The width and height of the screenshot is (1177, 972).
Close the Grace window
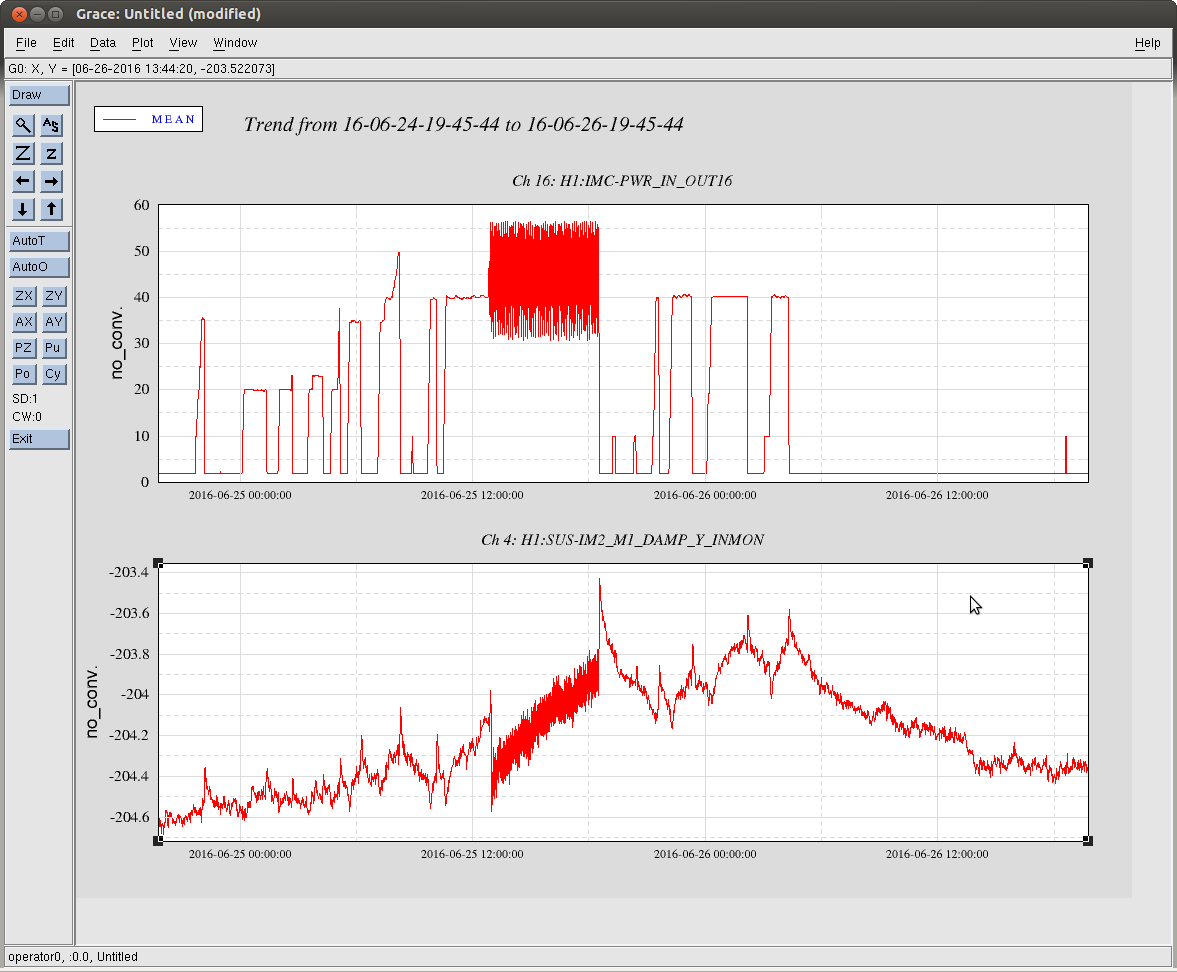pos(20,14)
